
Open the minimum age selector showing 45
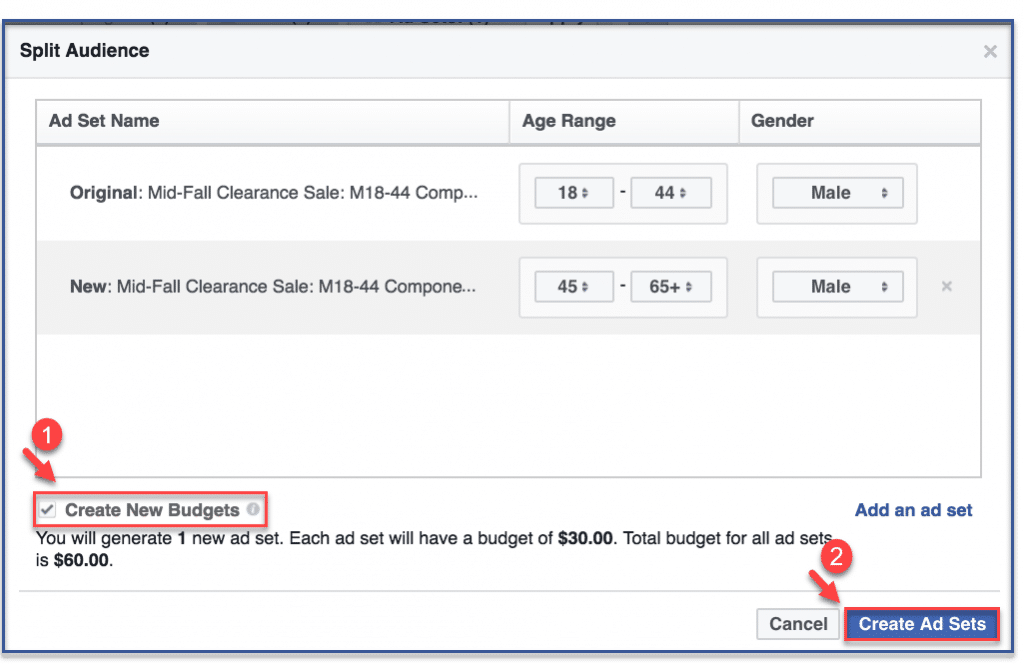point(573,287)
